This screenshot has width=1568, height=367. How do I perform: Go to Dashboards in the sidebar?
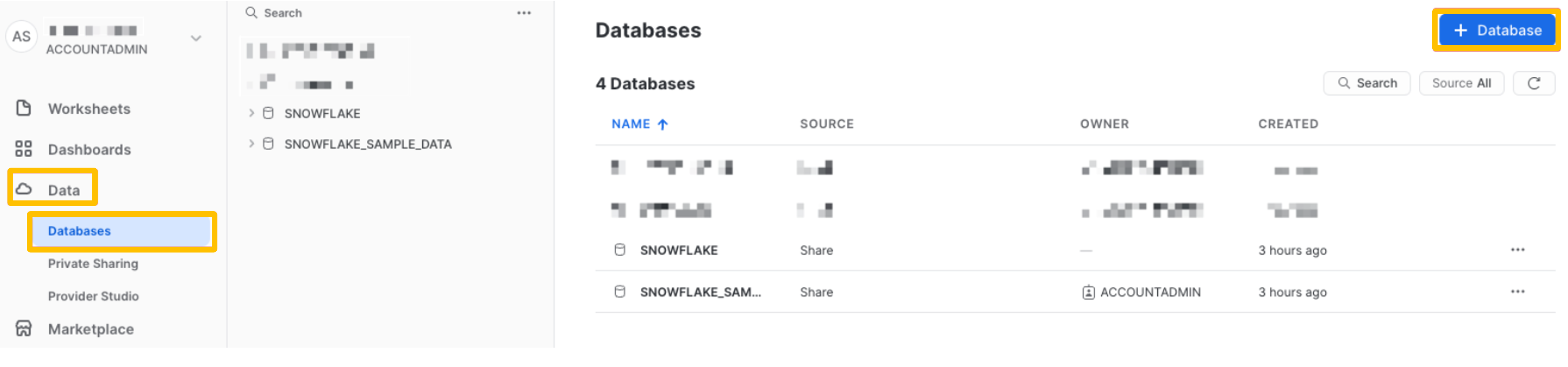pyautogui.click(x=89, y=149)
